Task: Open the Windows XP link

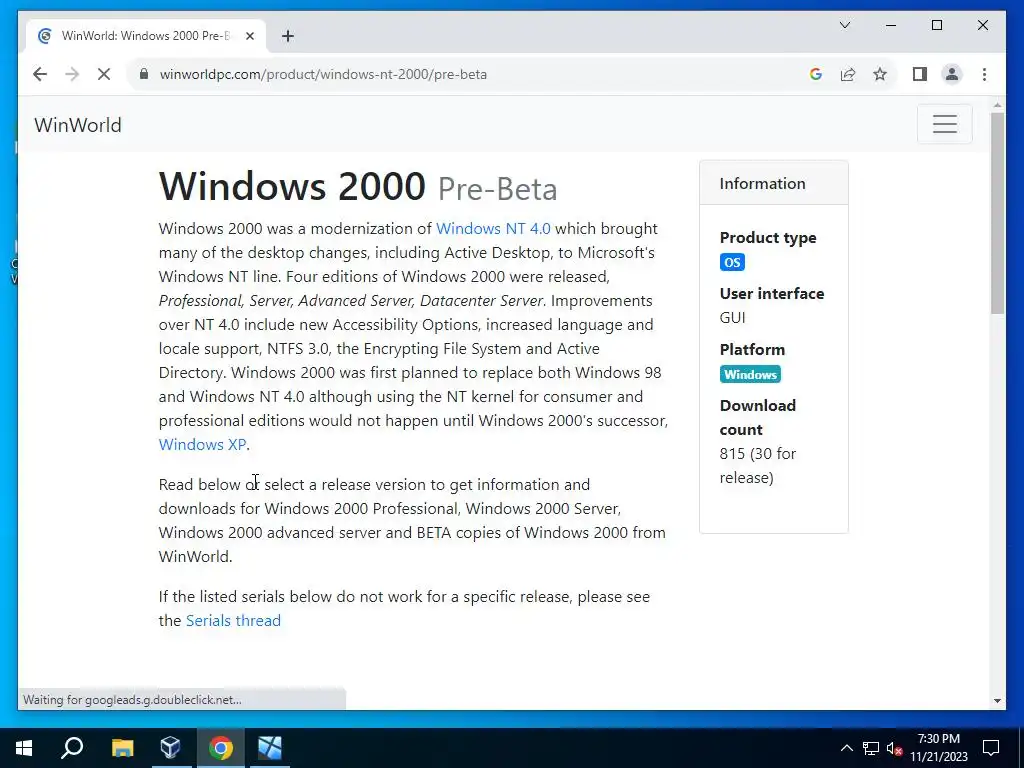Action: coord(202,444)
